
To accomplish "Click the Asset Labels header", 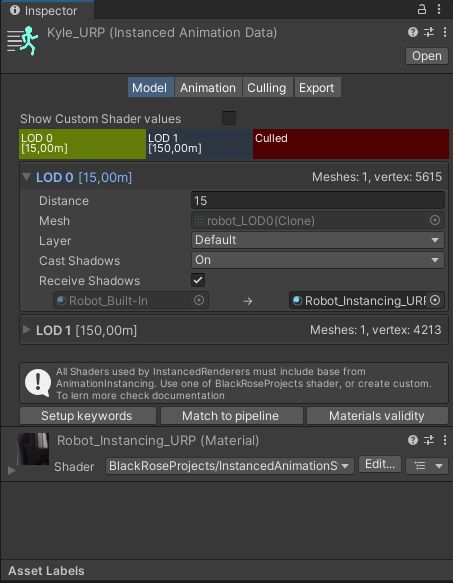I will point(46,570).
